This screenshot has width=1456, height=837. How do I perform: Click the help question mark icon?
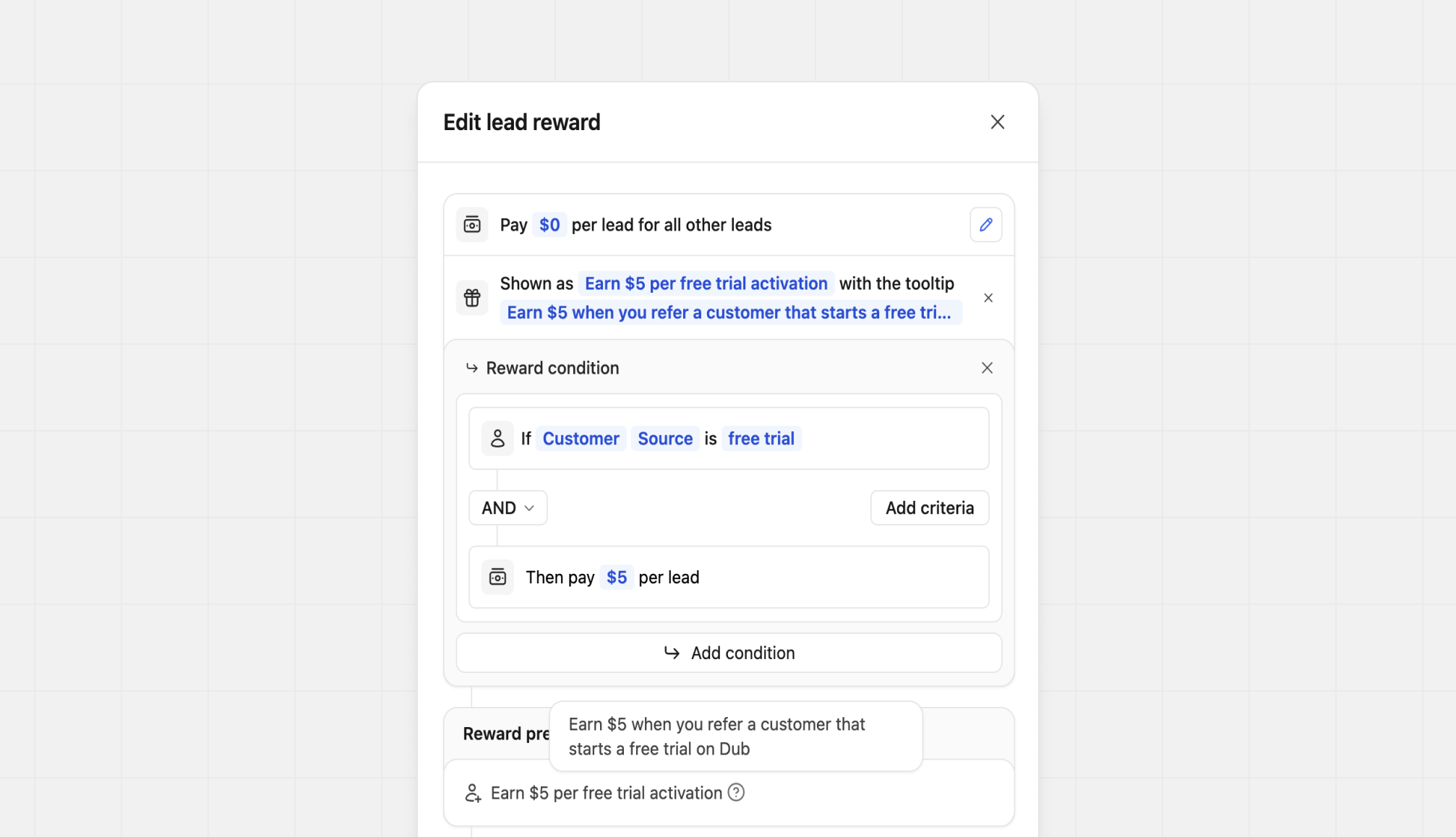[x=736, y=793]
